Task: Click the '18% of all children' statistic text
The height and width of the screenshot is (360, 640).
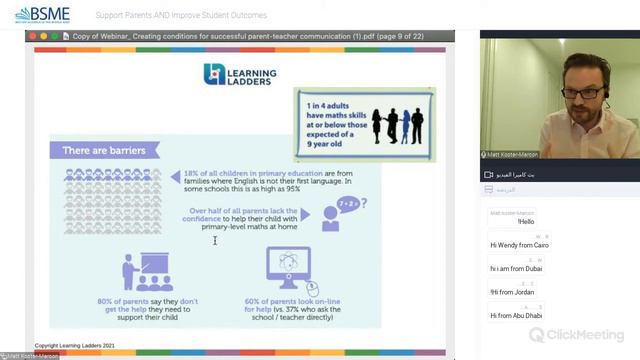Action: [x=268, y=181]
